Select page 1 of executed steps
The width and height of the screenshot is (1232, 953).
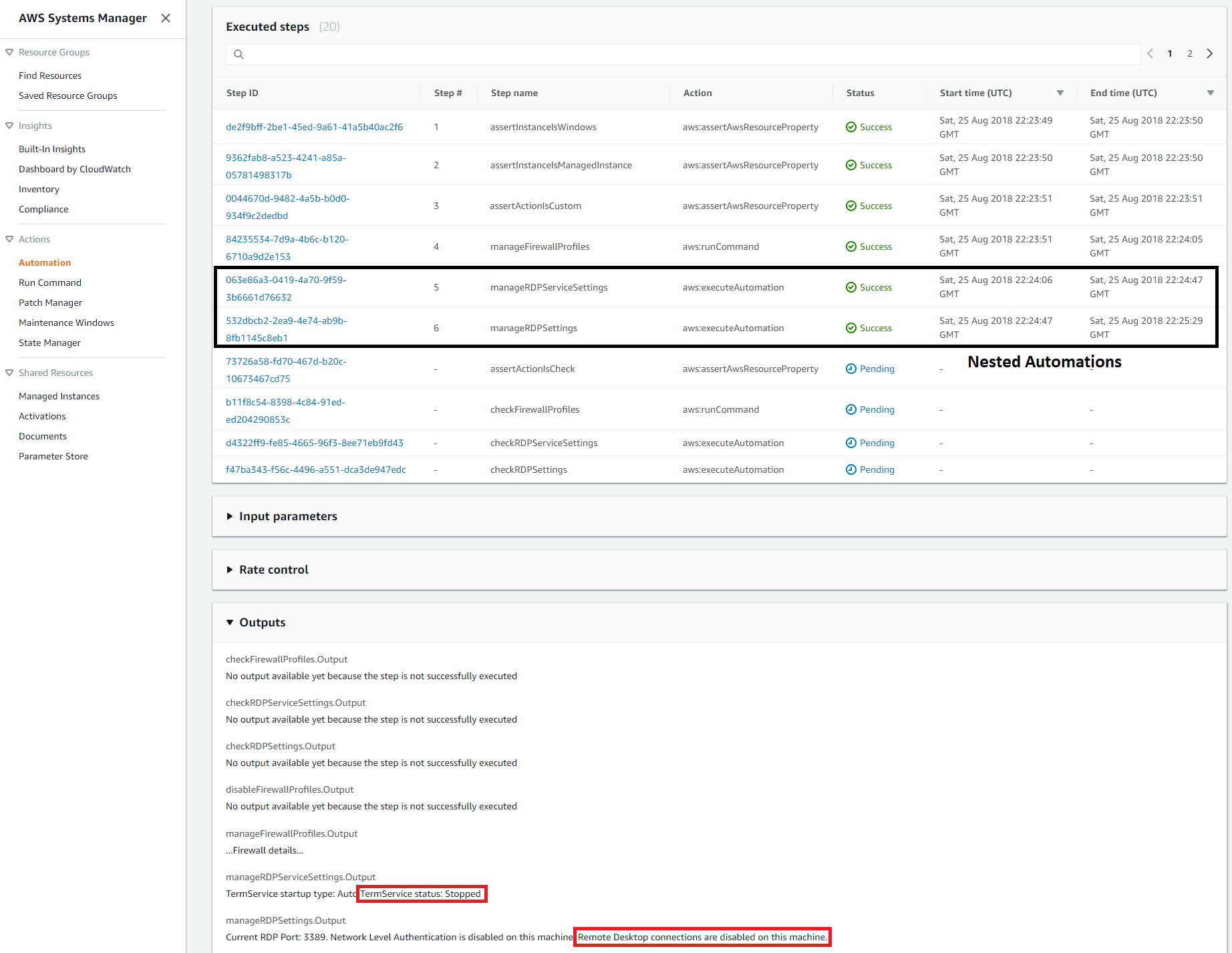coord(1170,53)
